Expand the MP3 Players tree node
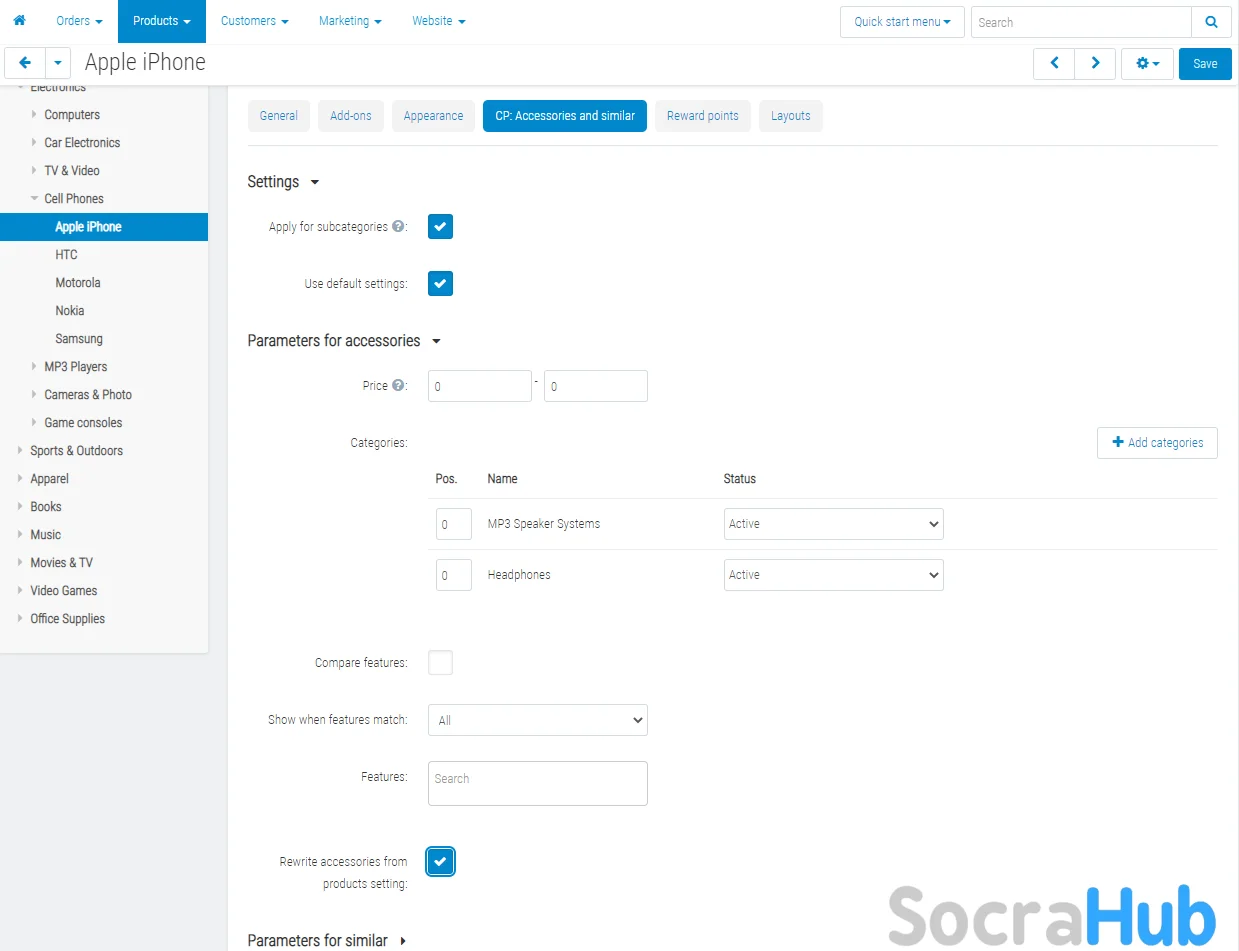The image size is (1239, 951). pos(35,367)
